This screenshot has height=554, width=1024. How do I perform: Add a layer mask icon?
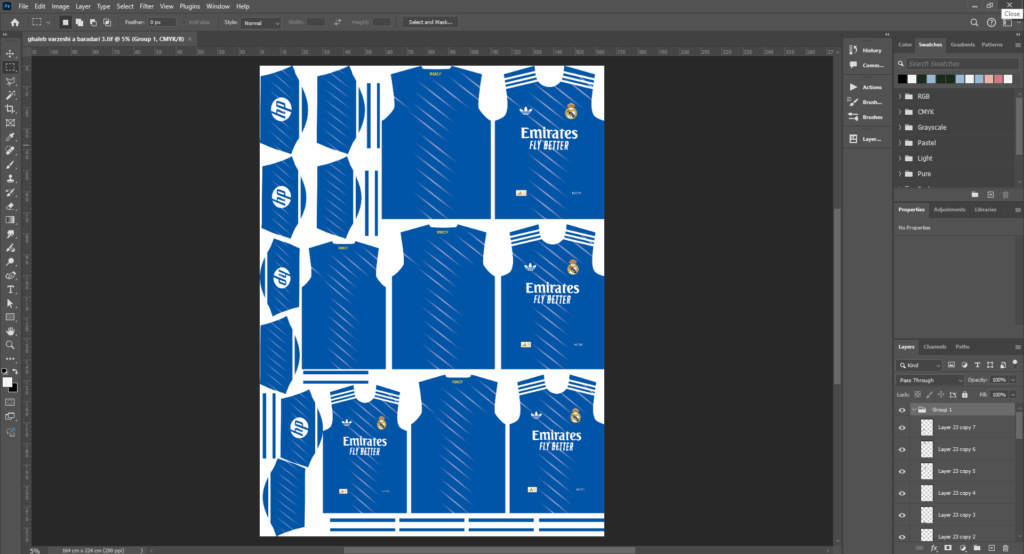coord(948,548)
